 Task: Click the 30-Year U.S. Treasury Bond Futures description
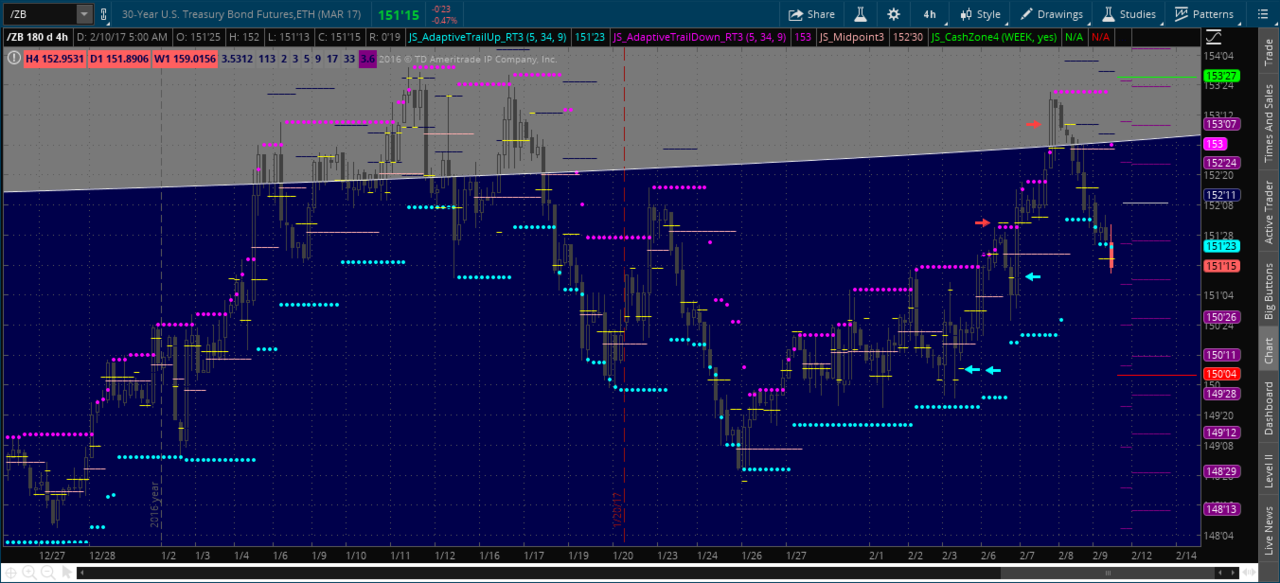click(243, 15)
